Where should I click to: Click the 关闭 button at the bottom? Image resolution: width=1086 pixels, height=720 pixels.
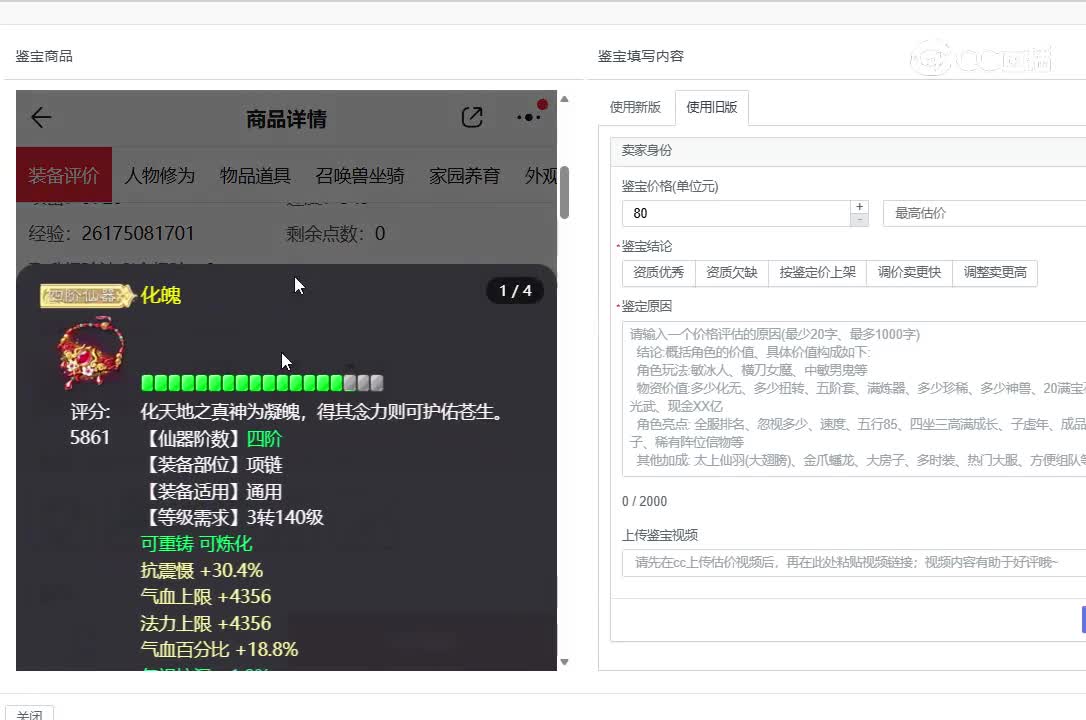29,715
